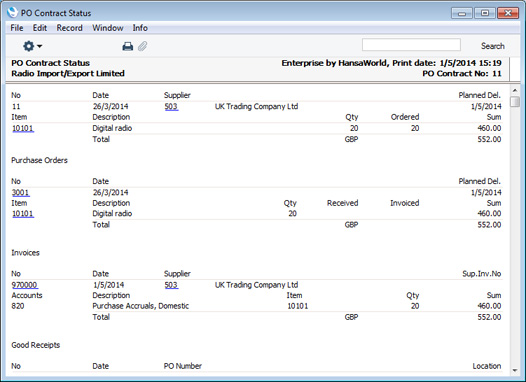The height and width of the screenshot is (382, 526).
Task: Select account number 820
Action: [x=18, y=306]
